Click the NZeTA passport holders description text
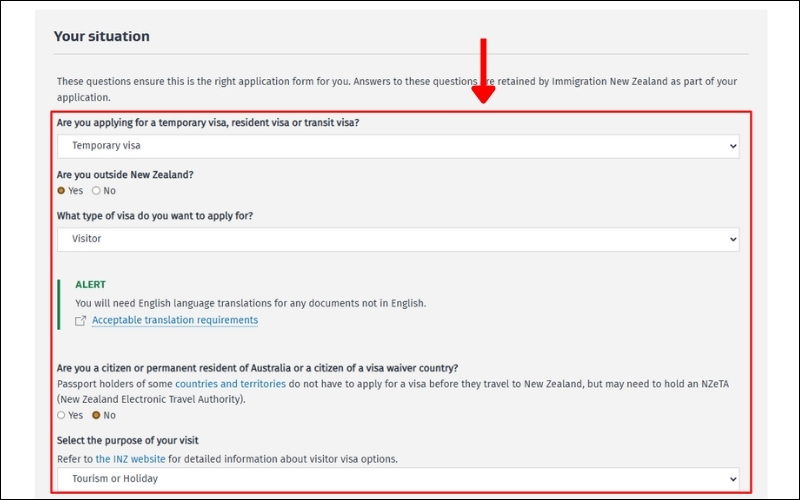Screen dimensions: 800x500 pos(400,391)
